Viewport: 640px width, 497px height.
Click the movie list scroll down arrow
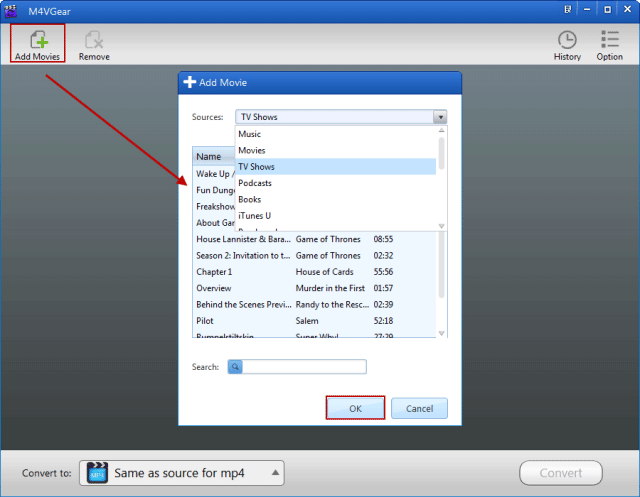[441, 333]
